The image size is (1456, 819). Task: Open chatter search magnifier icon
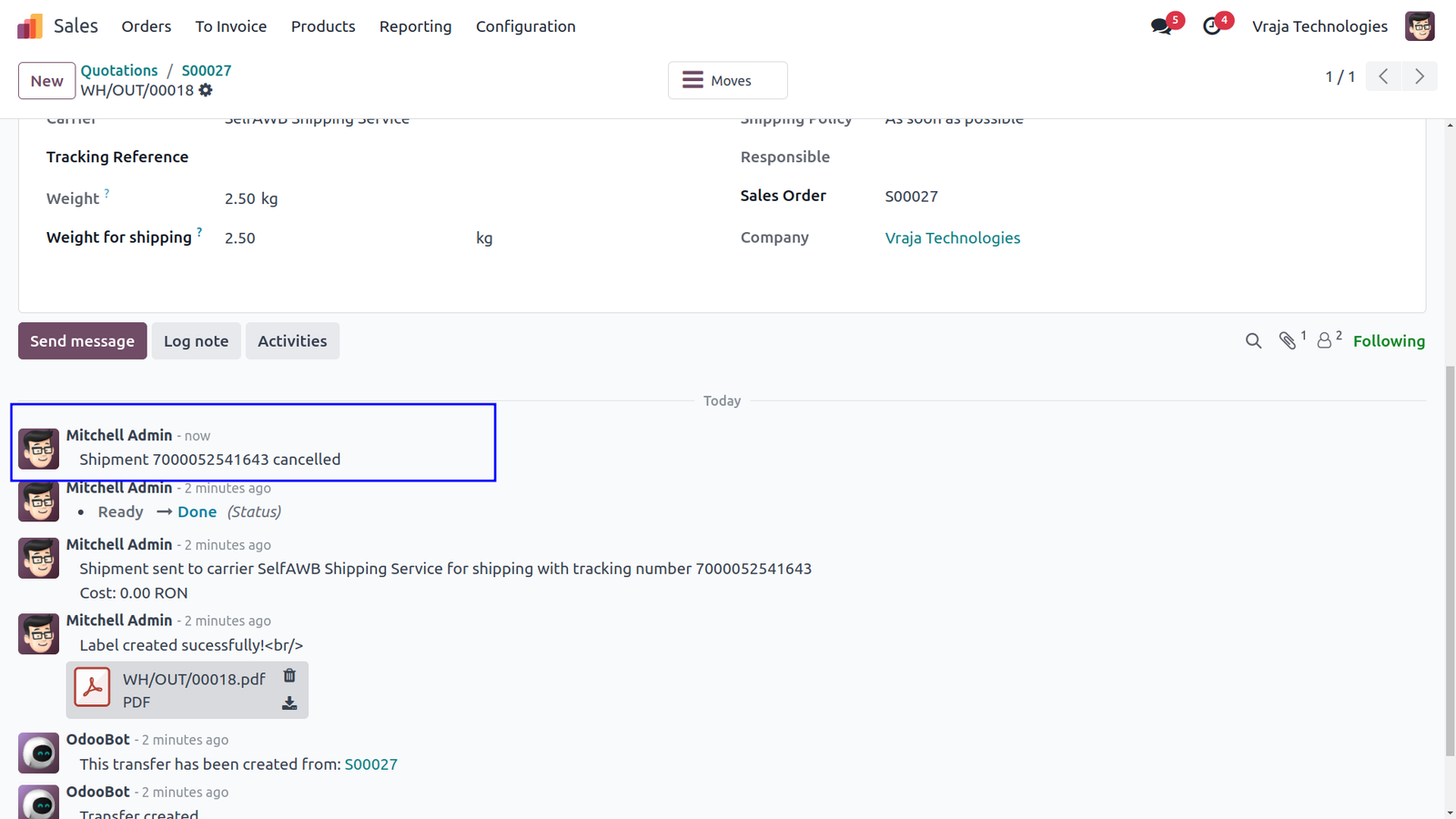click(x=1253, y=341)
